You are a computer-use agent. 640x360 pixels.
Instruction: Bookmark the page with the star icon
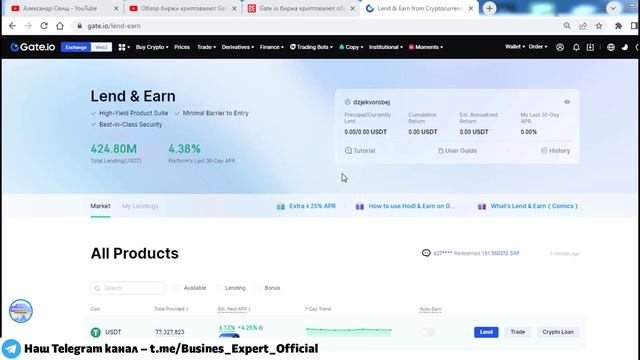click(x=599, y=26)
